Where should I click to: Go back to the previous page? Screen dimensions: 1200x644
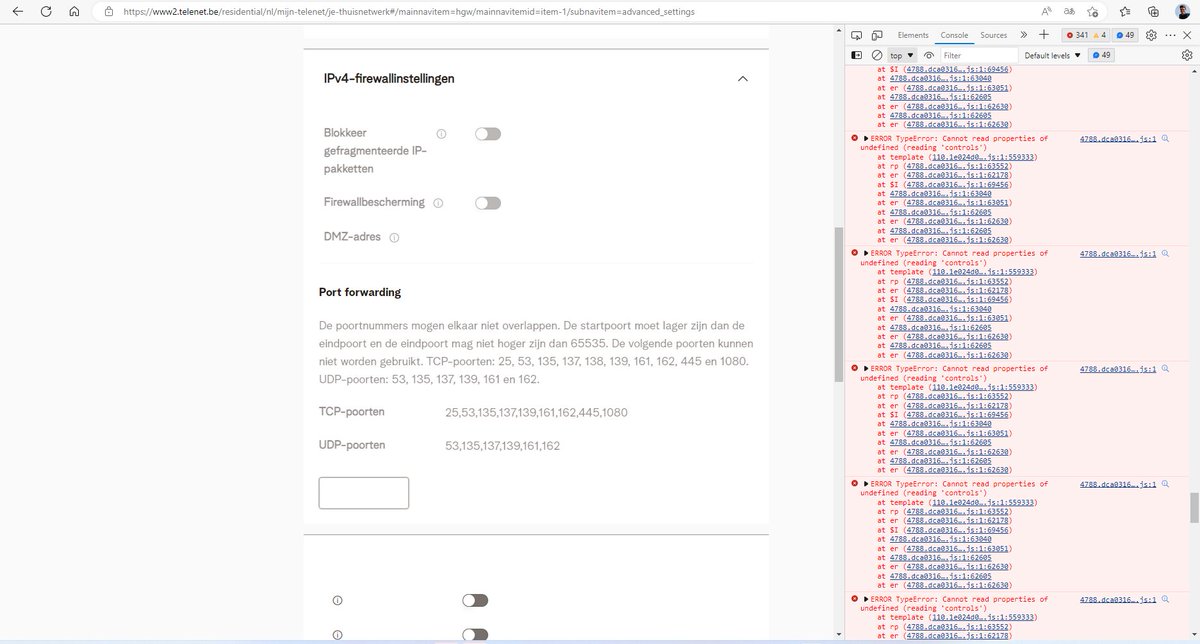[20, 12]
